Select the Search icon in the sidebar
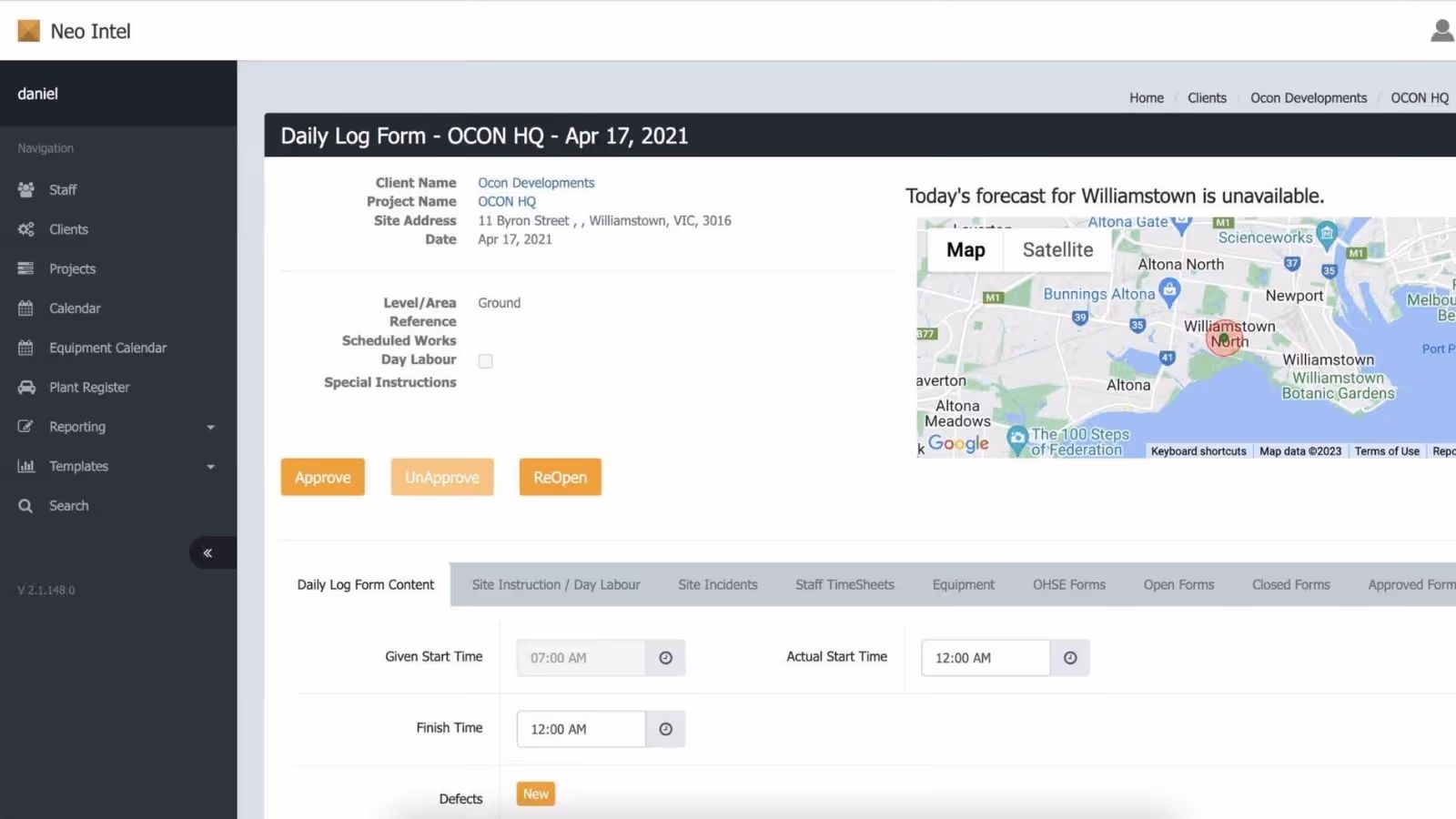The image size is (1456, 819). click(25, 505)
